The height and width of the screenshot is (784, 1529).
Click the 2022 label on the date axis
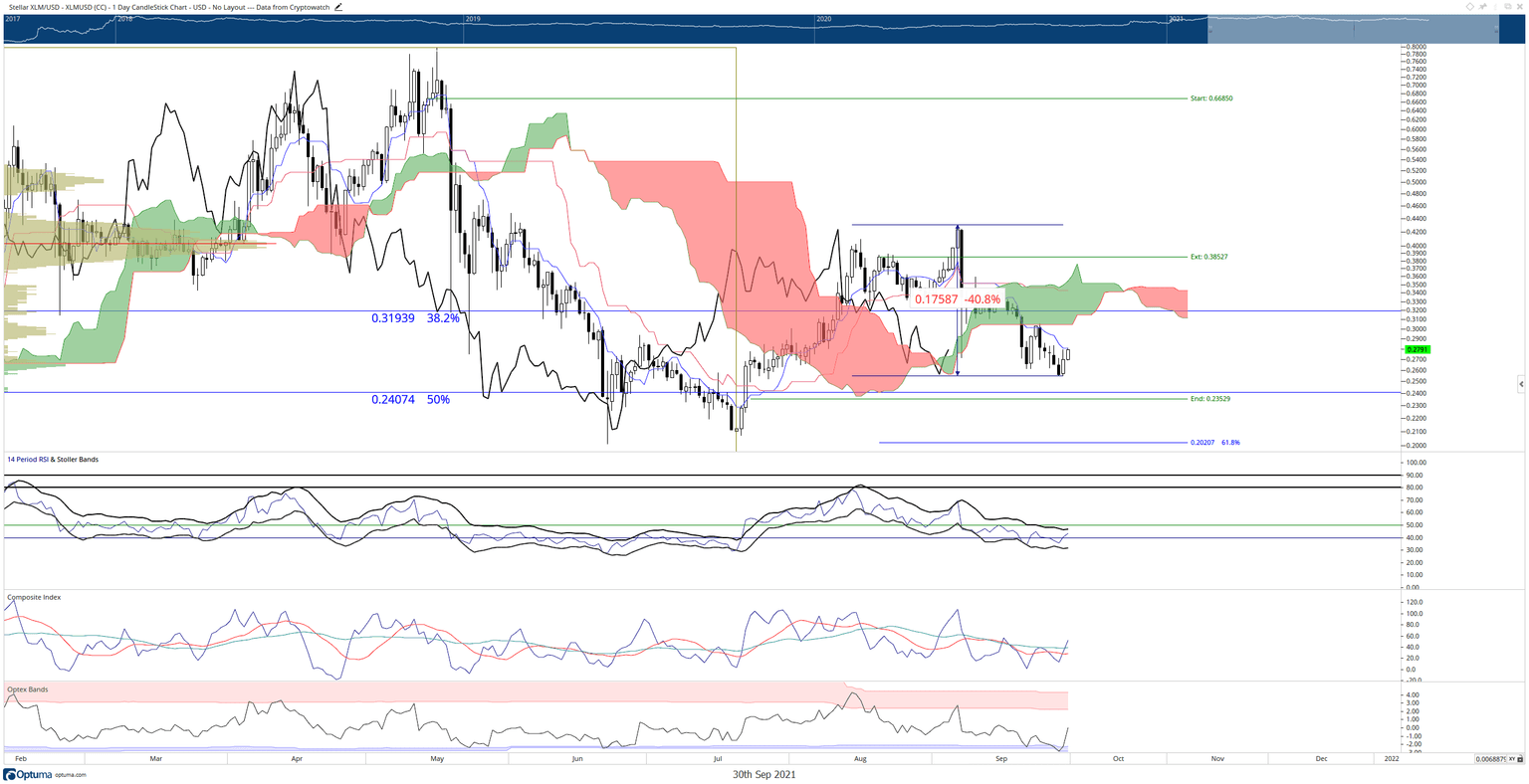[1391, 758]
